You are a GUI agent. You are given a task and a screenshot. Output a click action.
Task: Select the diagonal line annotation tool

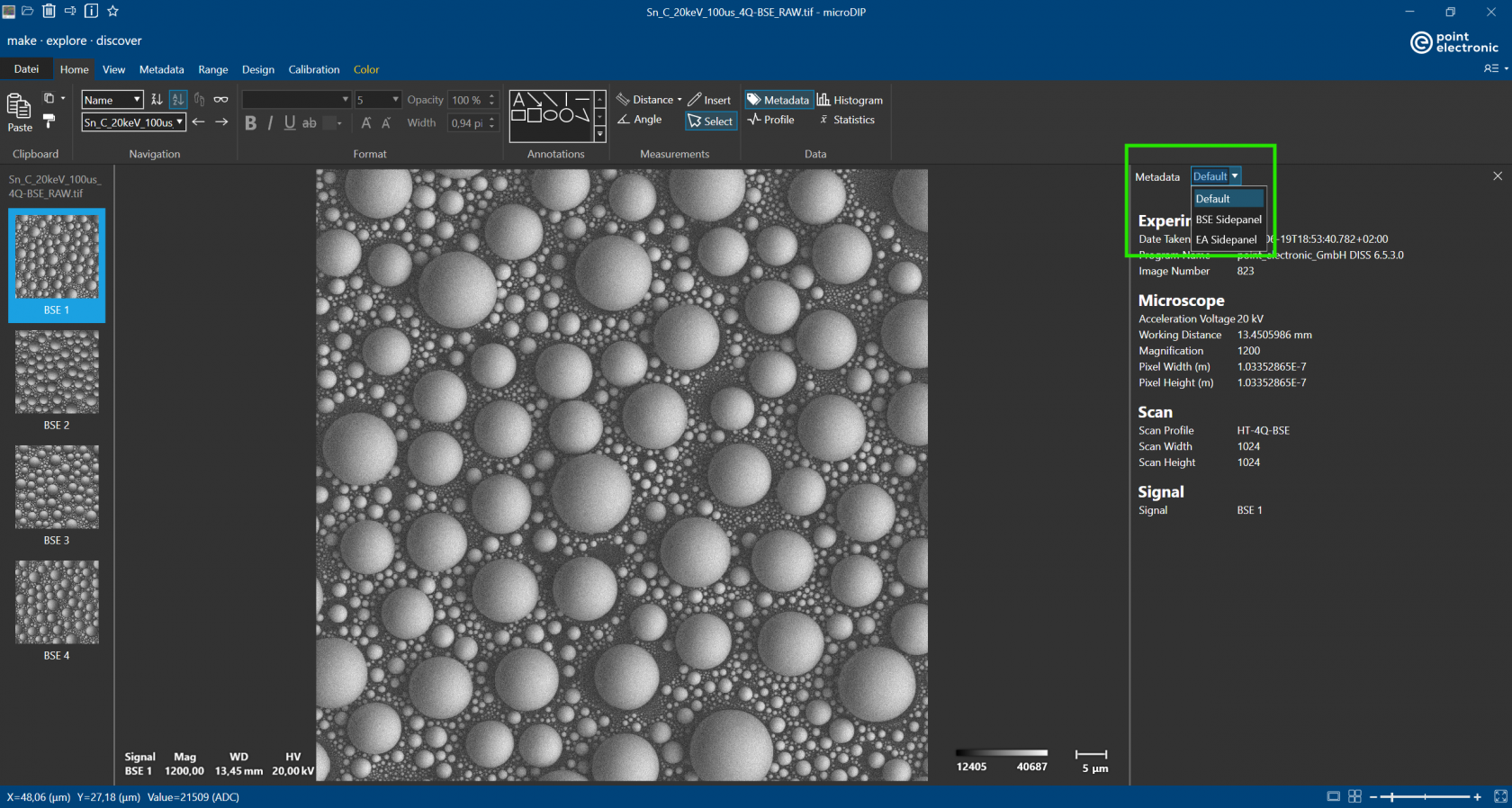[551, 100]
